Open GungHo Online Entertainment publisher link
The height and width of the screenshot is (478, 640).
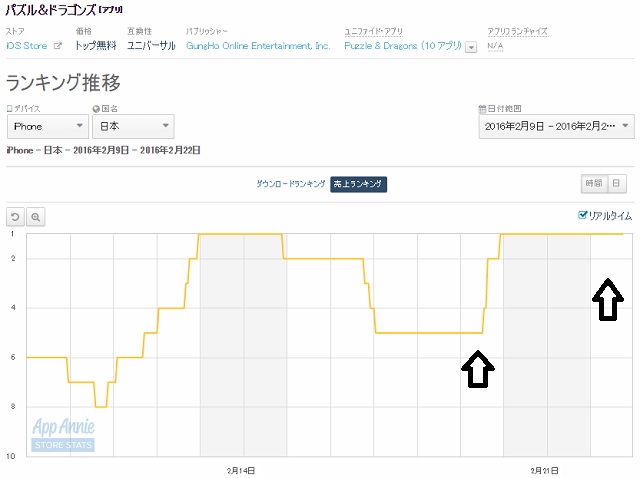coord(258,46)
